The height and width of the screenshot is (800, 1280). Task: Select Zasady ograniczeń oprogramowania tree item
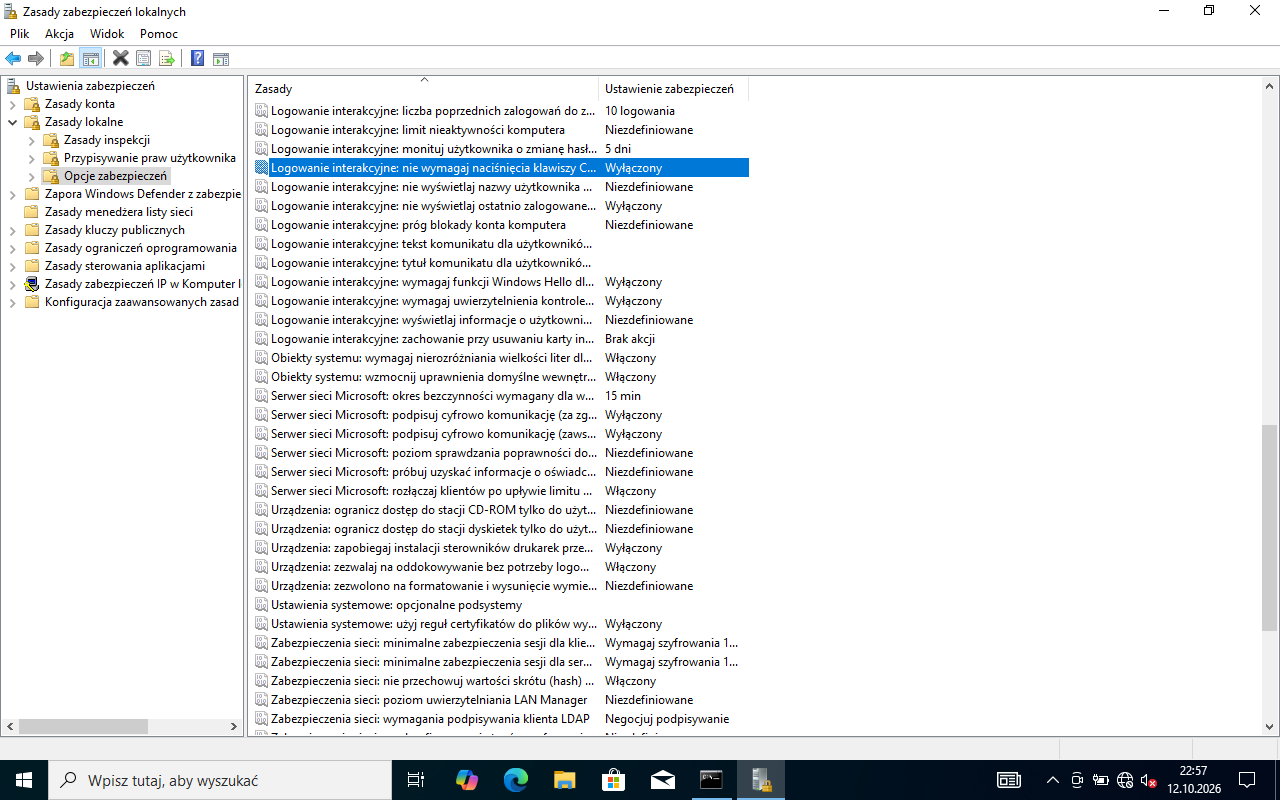[141, 248]
